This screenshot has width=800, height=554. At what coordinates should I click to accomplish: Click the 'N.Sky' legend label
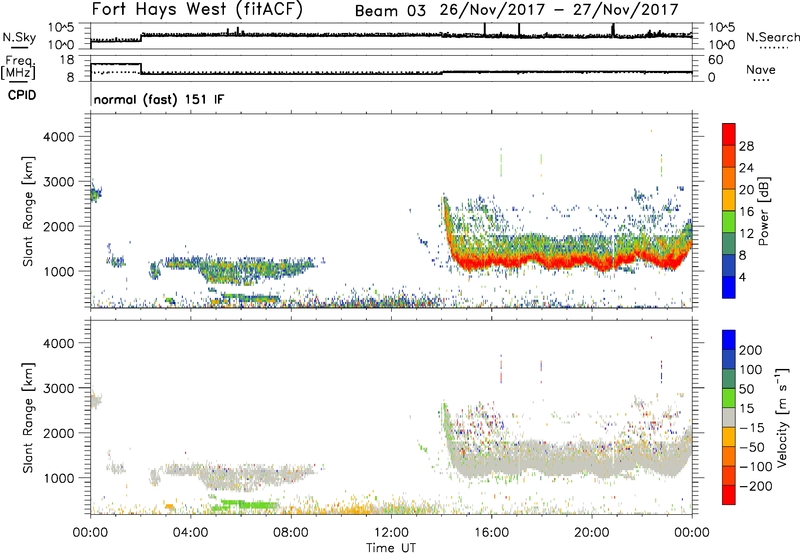coord(19,37)
